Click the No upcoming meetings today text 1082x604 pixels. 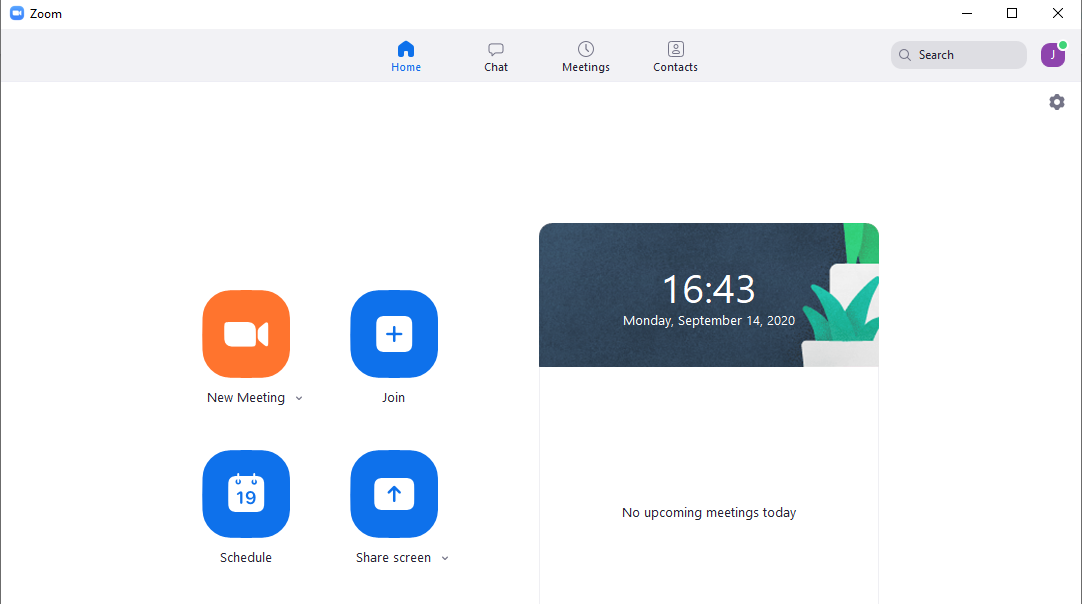[709, 513]
